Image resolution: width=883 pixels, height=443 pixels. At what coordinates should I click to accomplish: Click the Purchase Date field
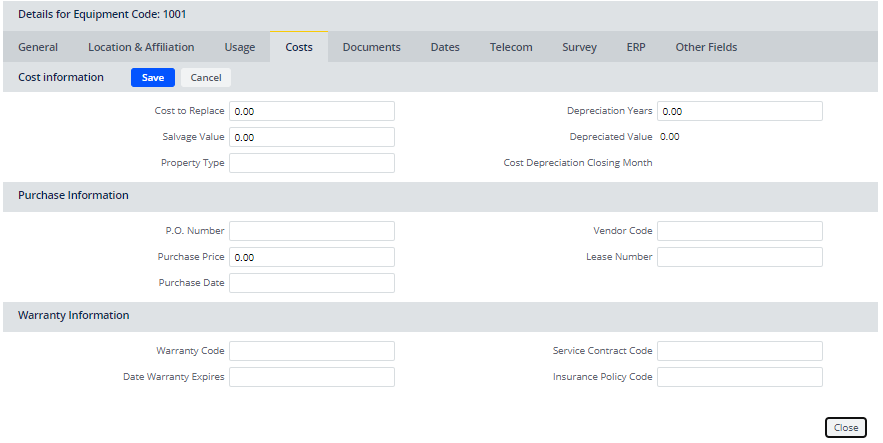[x=312, y=283]
